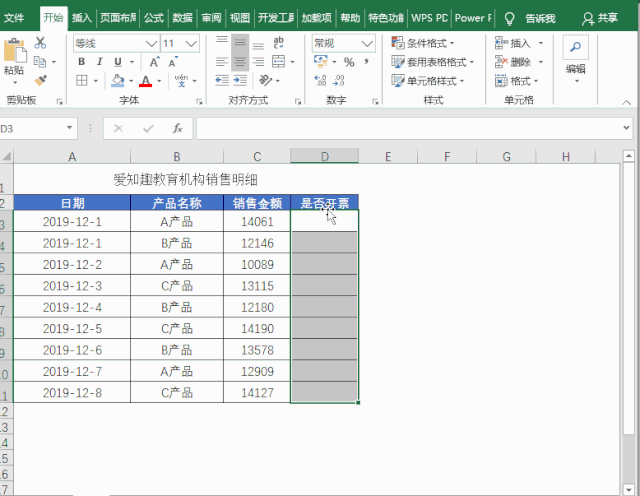Switch to the 公式 tab
Image resolution: width=640 pixels, height=496 pixels.
154,18
